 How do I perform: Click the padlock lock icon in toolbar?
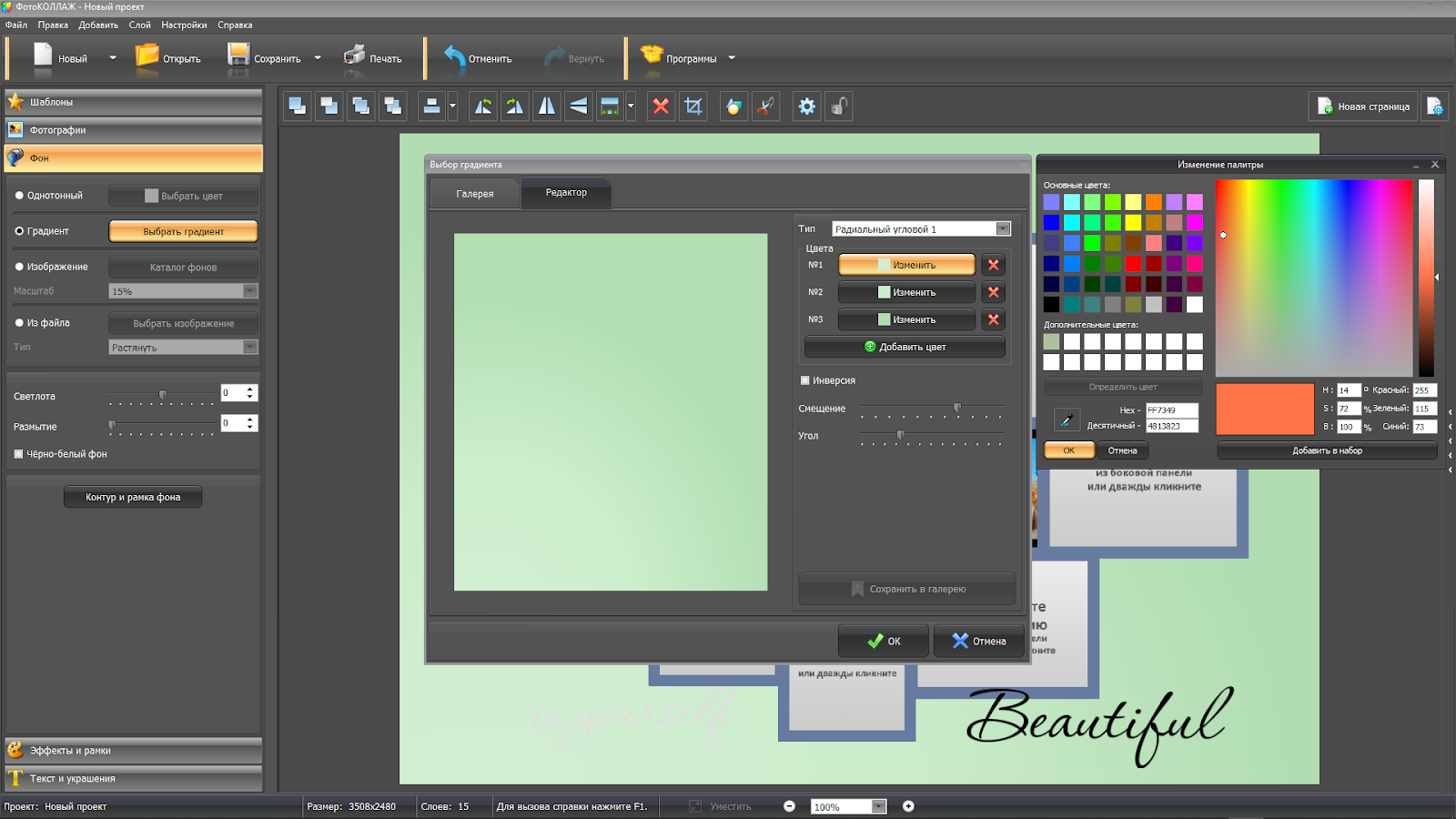click(x=839, y=106)
